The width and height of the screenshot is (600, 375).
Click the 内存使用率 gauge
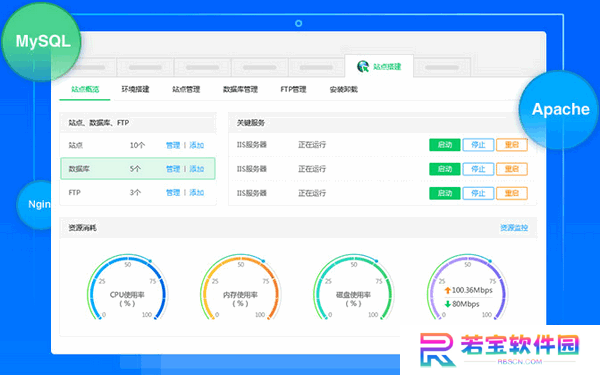point(240,288)
